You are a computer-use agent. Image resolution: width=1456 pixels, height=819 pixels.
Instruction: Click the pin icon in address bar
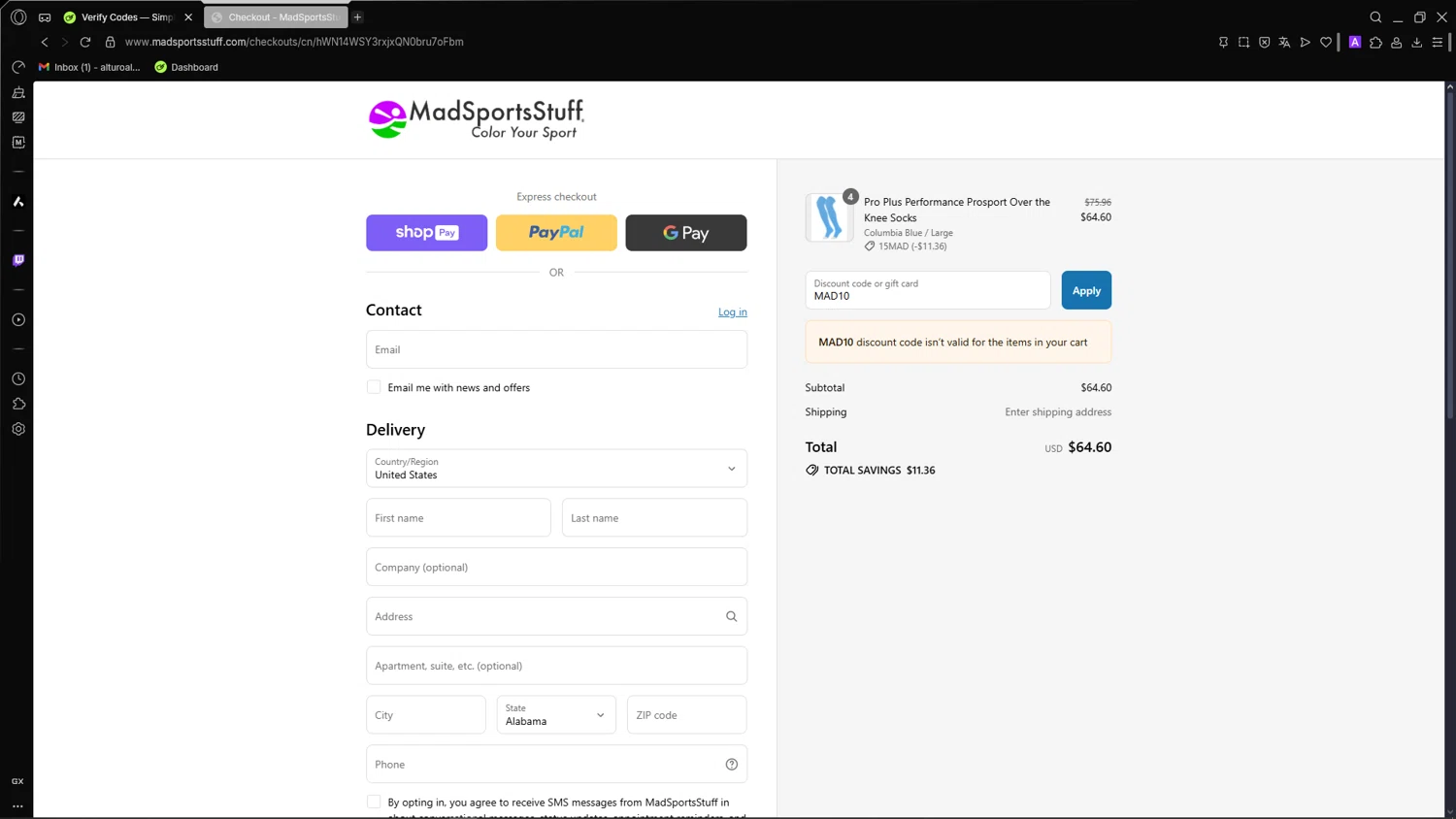tap(1223, 42)
